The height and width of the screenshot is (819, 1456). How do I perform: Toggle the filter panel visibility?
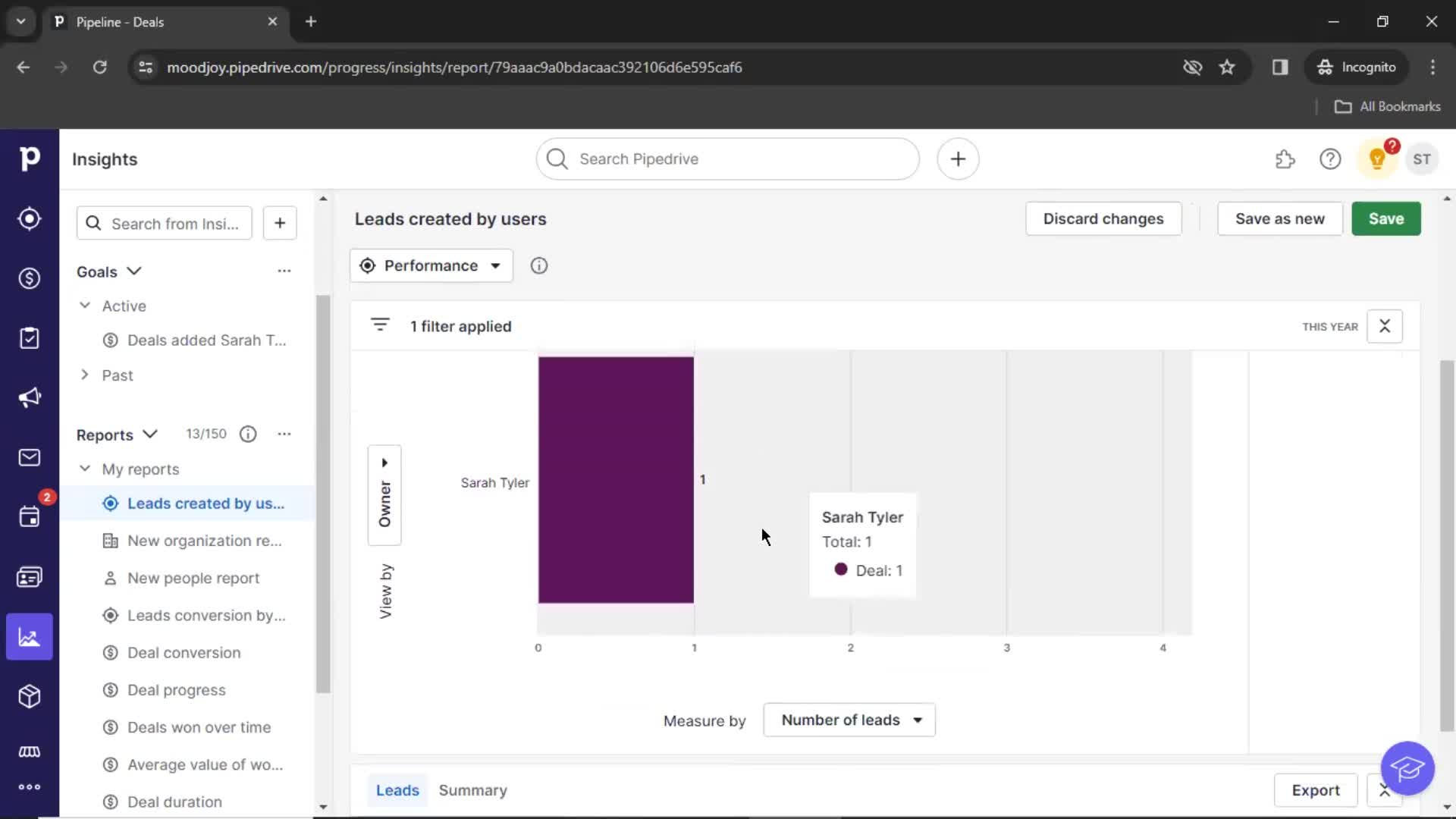click(x=381, y=326)
